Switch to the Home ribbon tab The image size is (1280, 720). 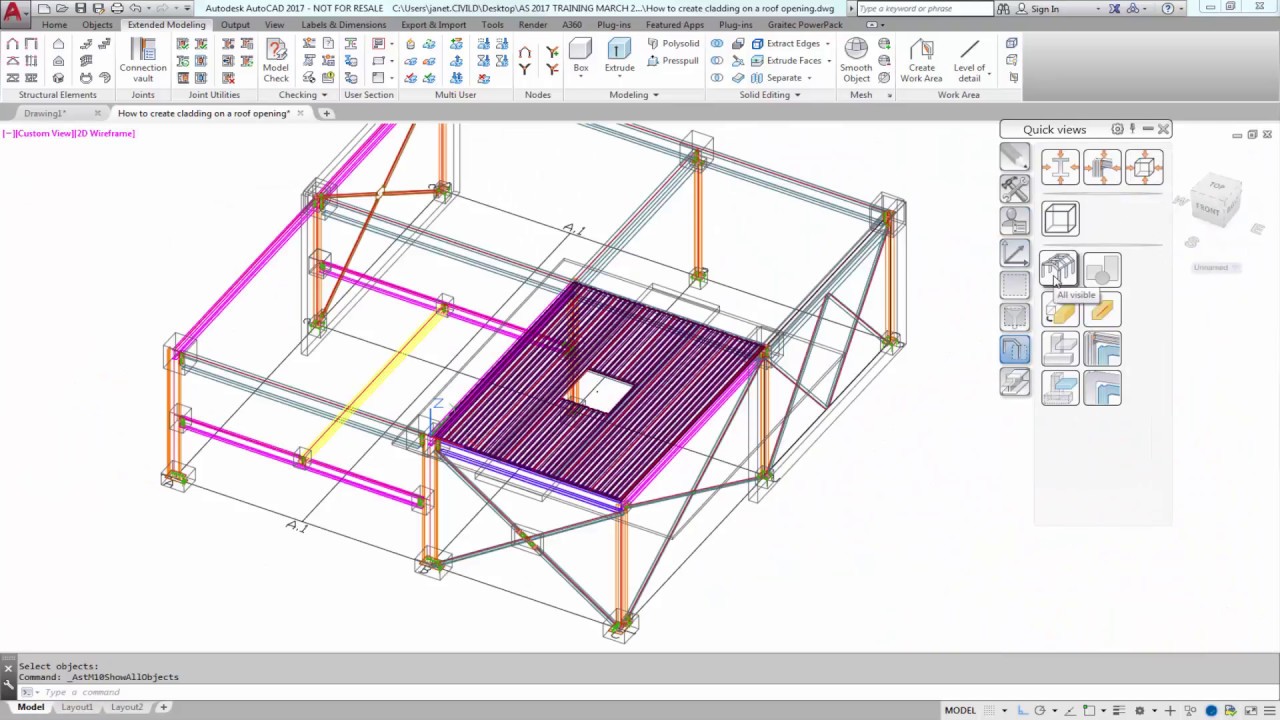point(55,25)
